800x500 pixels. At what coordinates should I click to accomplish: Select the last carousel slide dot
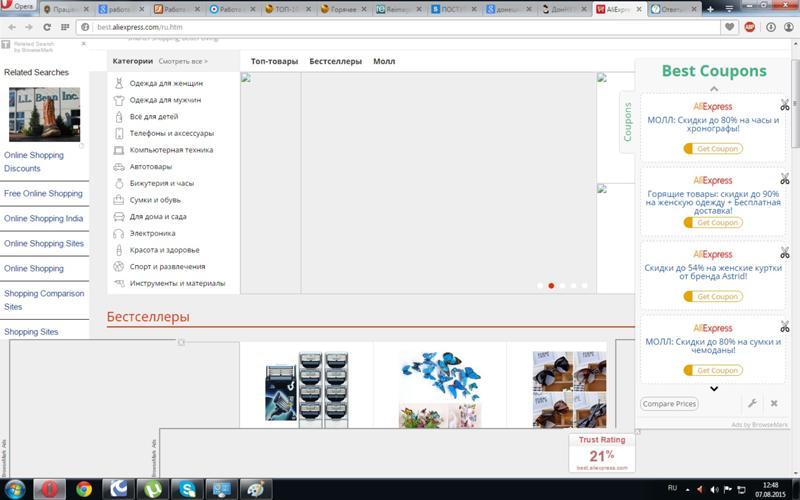click(585, 286)
